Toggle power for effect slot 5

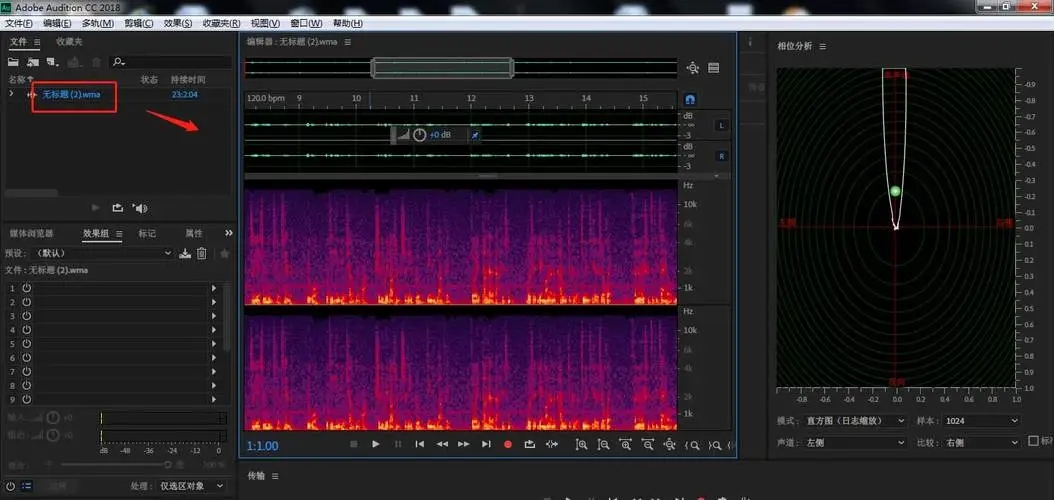[27, 343]
